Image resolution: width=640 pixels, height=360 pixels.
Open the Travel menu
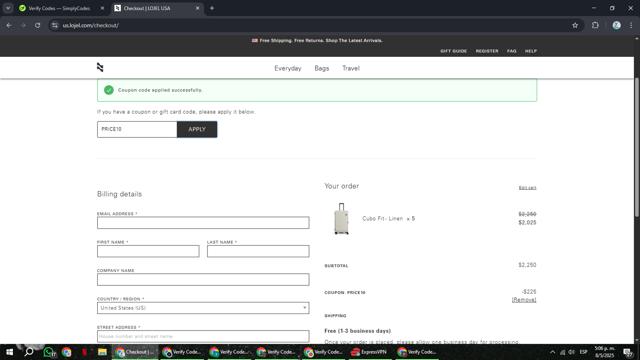351,68
